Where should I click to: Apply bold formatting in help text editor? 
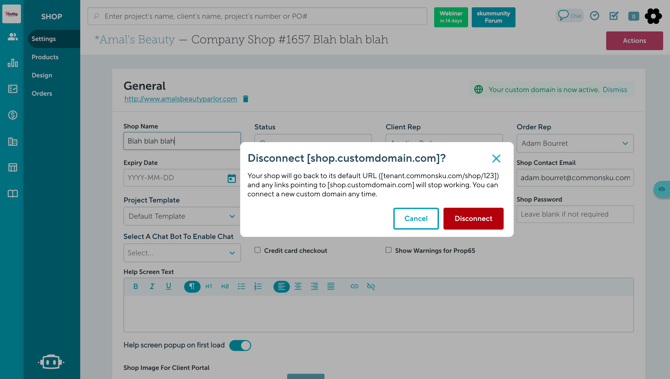pos(135,286)
